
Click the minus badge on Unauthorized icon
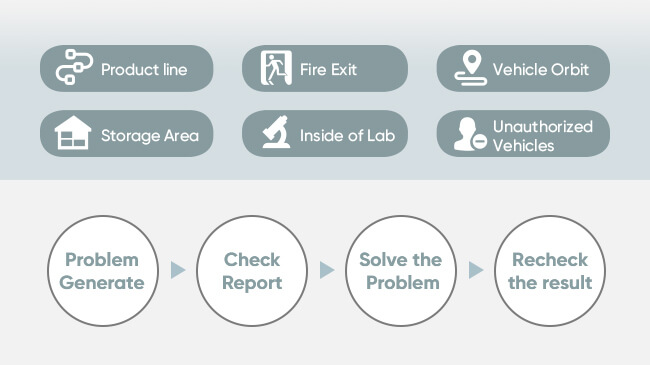point(480,142)
